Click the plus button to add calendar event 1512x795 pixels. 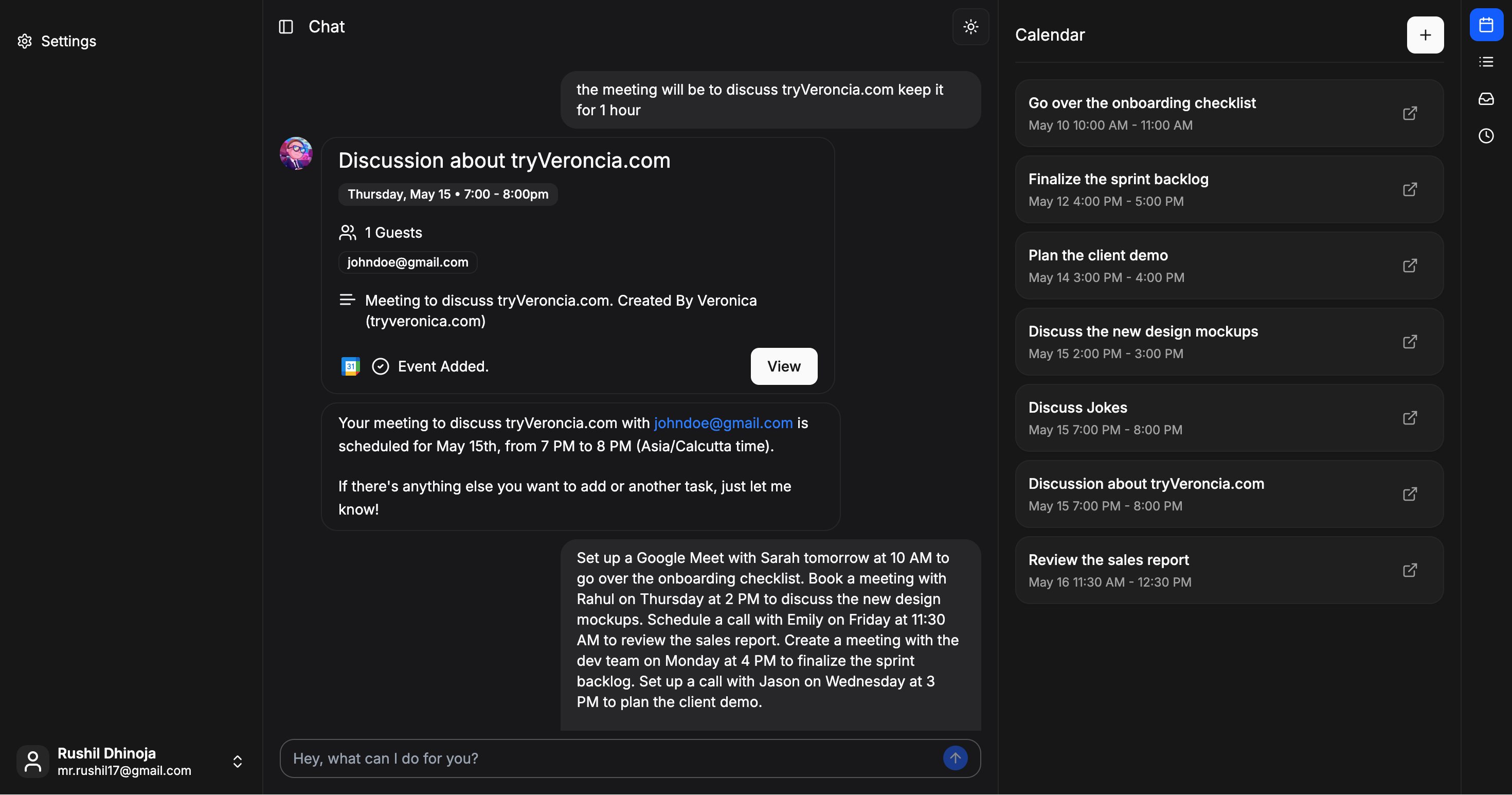point(1425,35)
